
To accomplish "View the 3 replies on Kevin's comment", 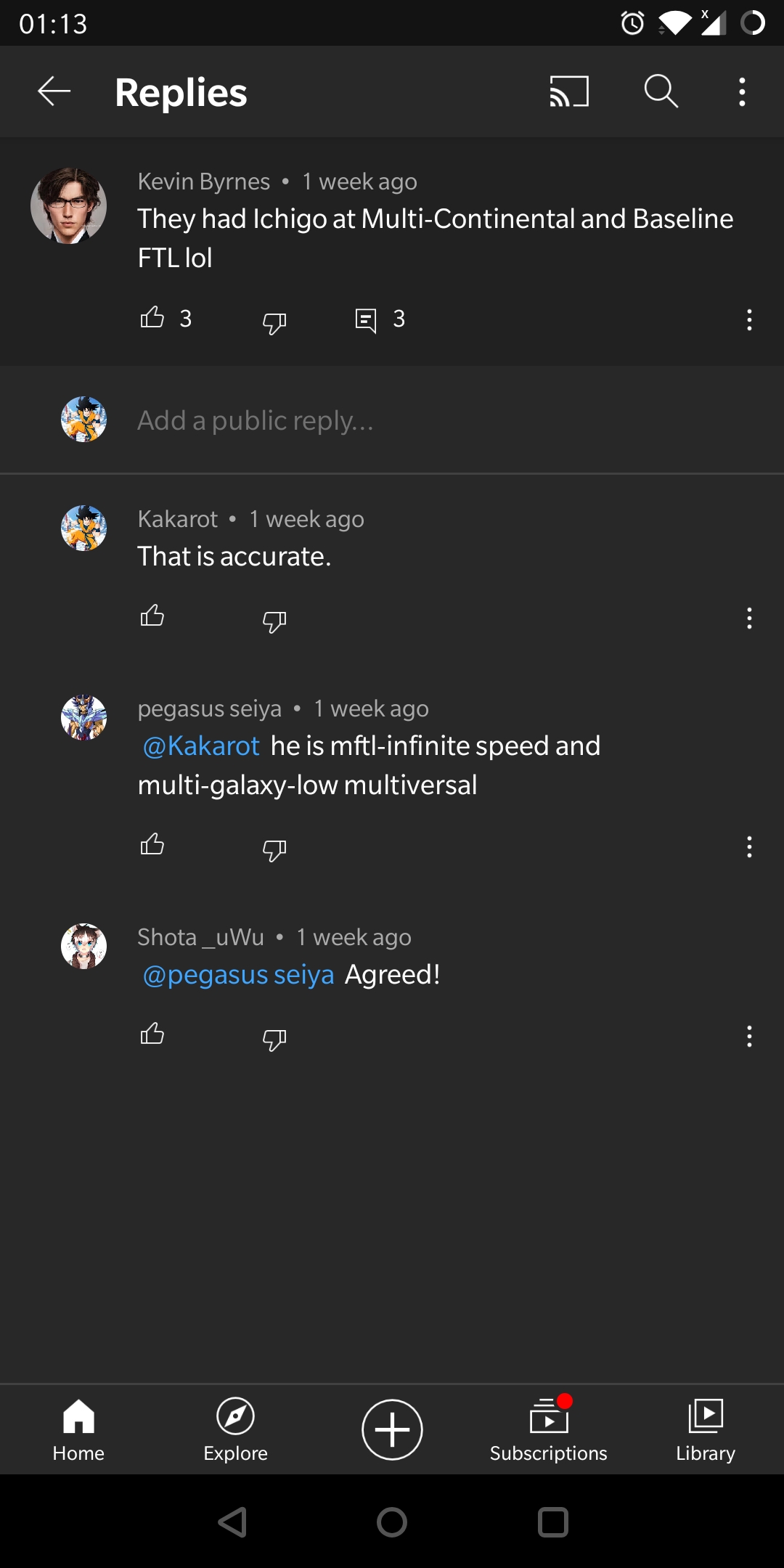I will tap(377, 319).
